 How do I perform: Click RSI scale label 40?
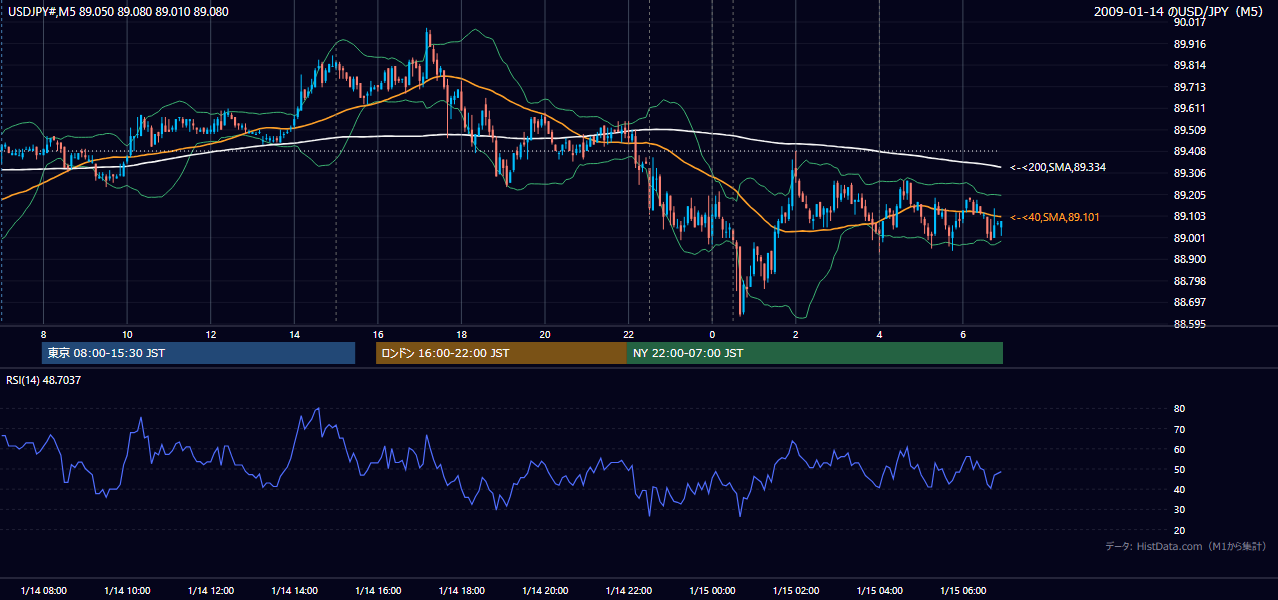1180,489
